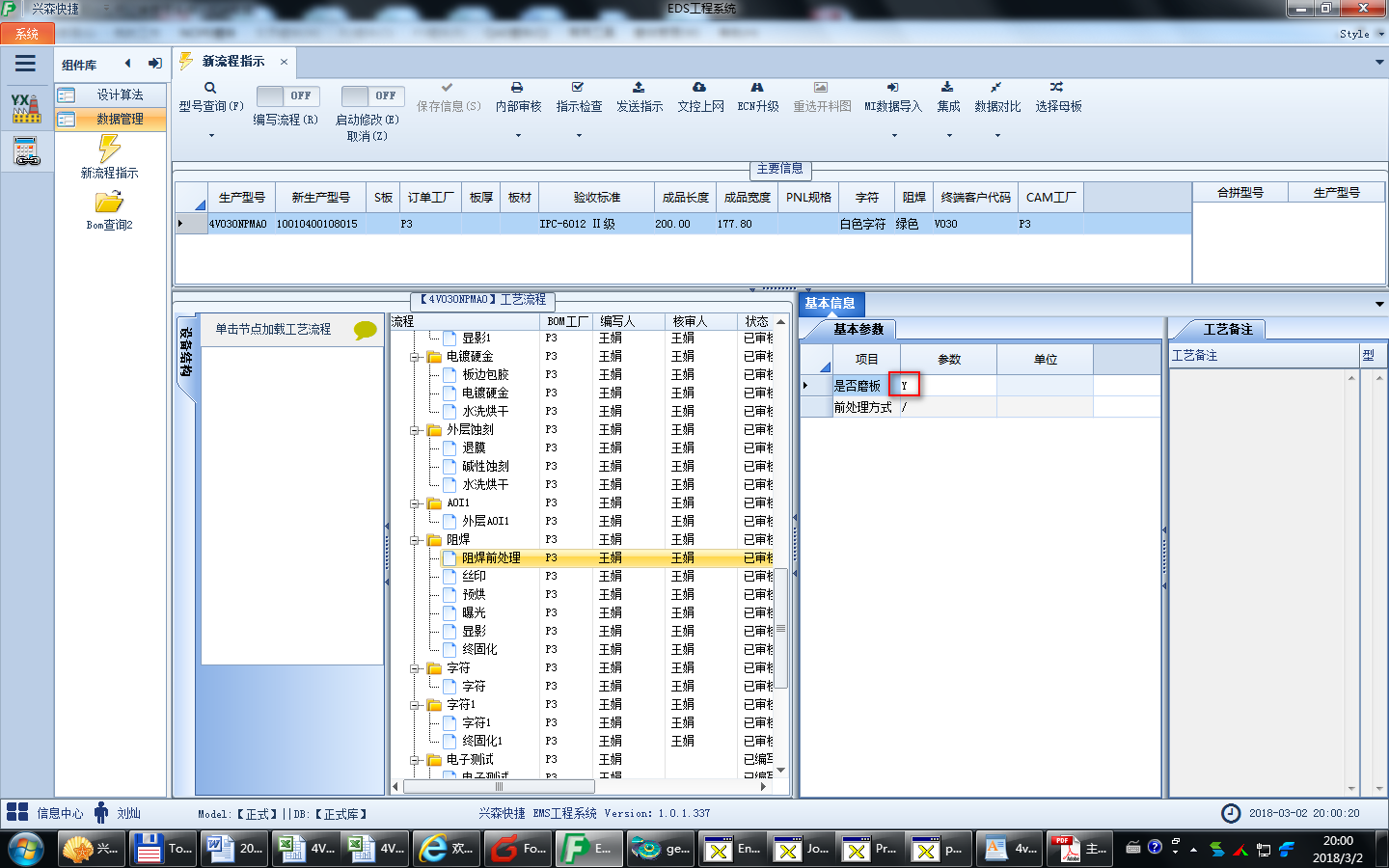This screenshot has width=1389, height=868.
Task: Click the 数据对比 compare icon
Action: pyautogui.click(x=996, y=87)
